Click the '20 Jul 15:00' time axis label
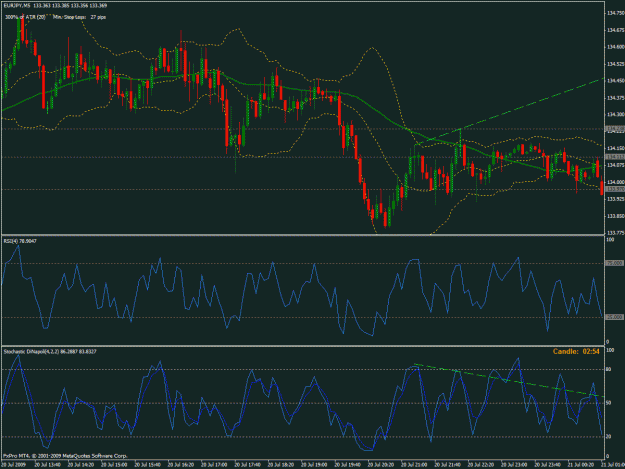The height and width of the screenshot is (469, 625). tap(114, 465)
